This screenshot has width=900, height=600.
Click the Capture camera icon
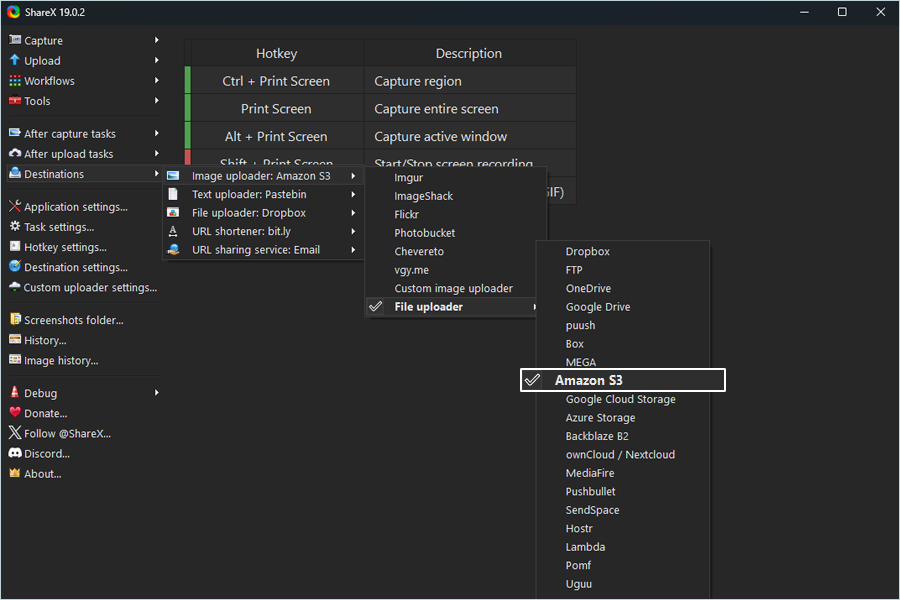pos(15,40)
